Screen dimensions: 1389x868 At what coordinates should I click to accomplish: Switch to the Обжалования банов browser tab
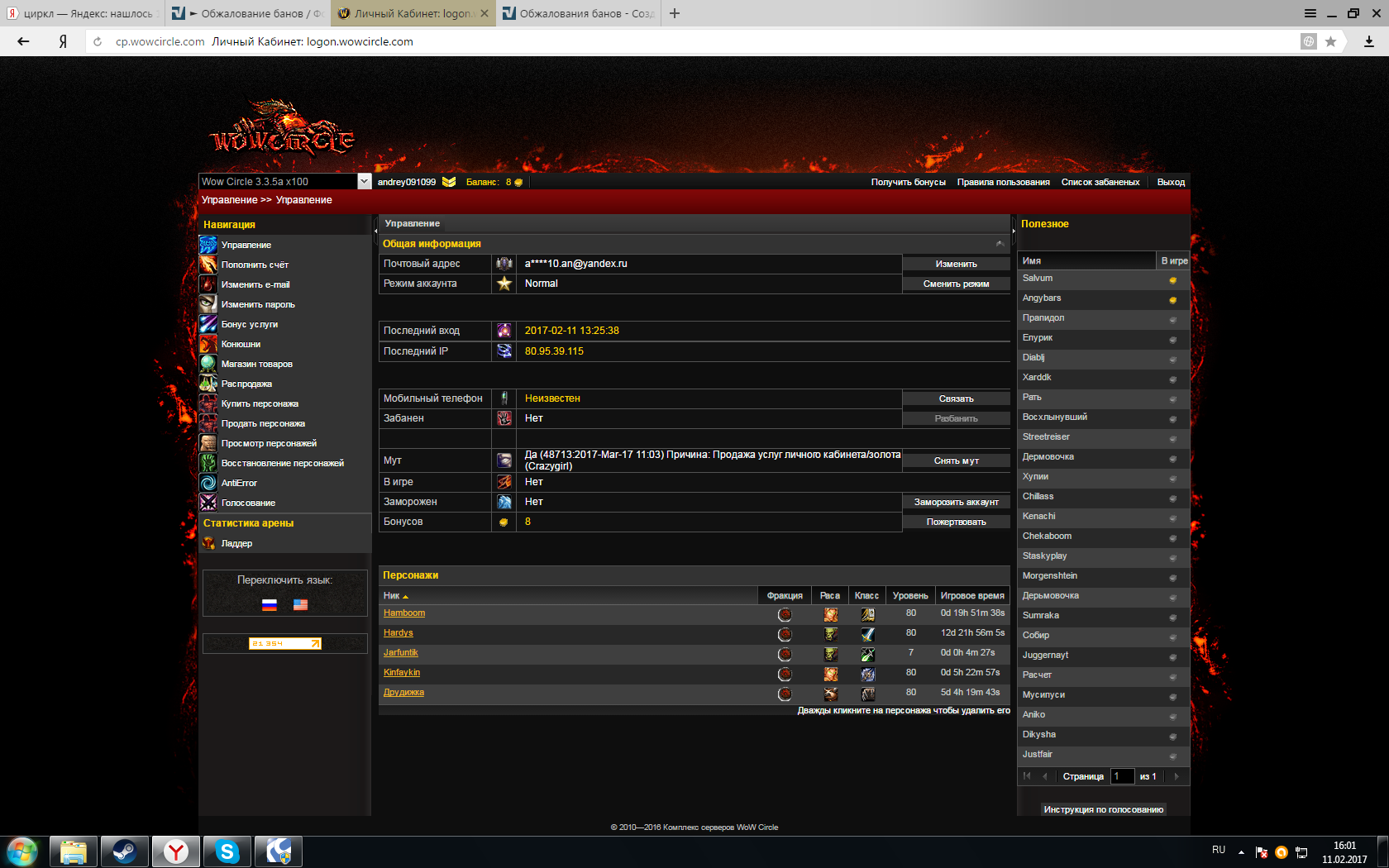[578, 13]
